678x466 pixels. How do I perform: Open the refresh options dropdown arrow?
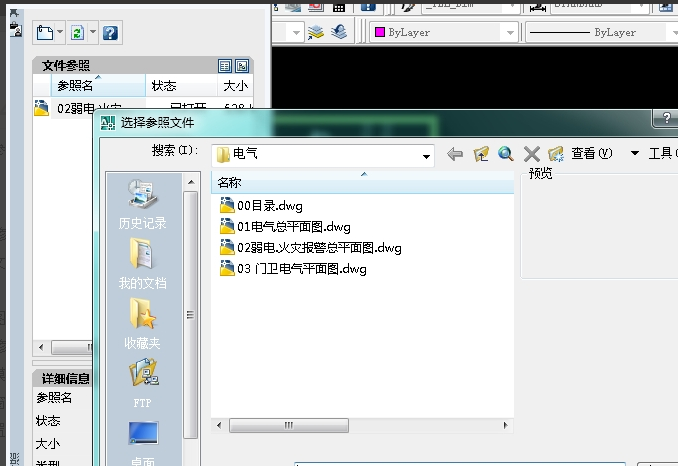(93, 32)
